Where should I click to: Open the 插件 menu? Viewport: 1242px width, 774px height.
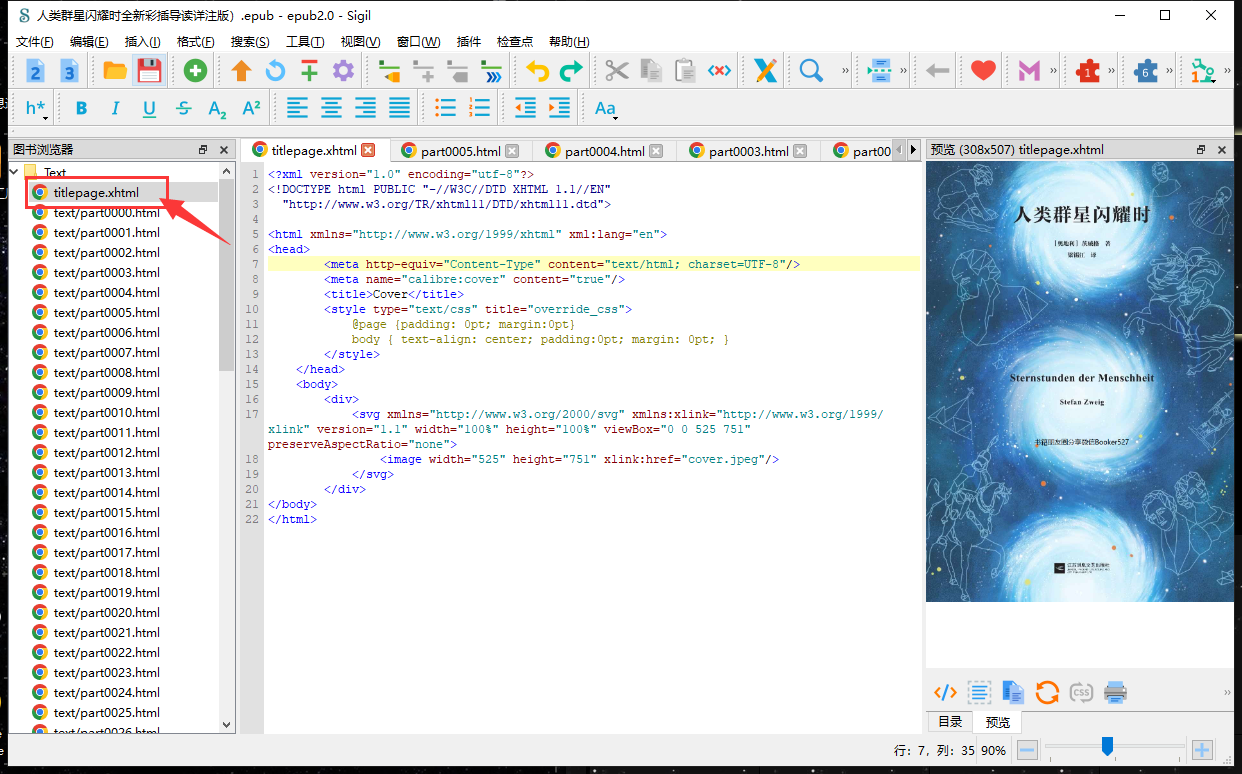tap(468, 41)
